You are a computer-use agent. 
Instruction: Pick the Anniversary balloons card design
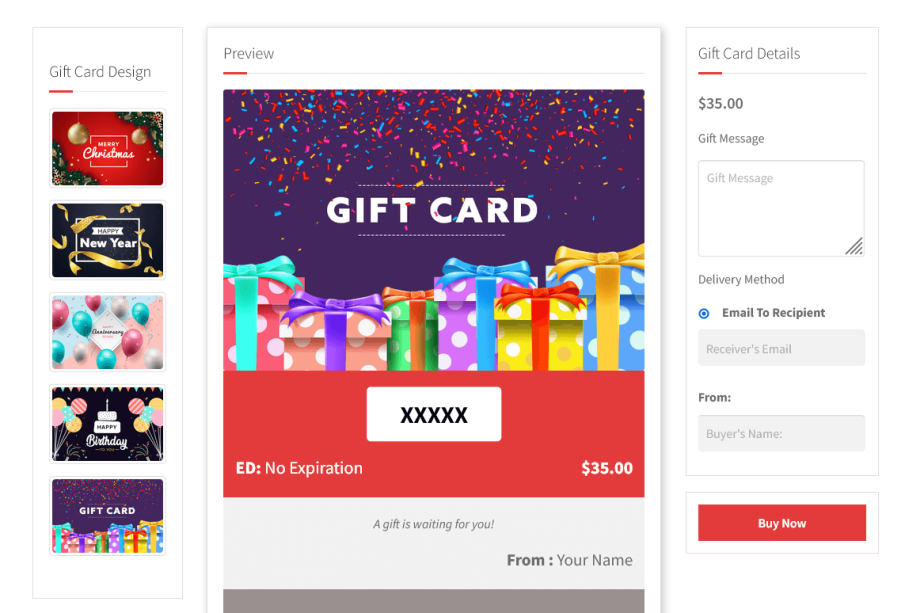[107, 332]
